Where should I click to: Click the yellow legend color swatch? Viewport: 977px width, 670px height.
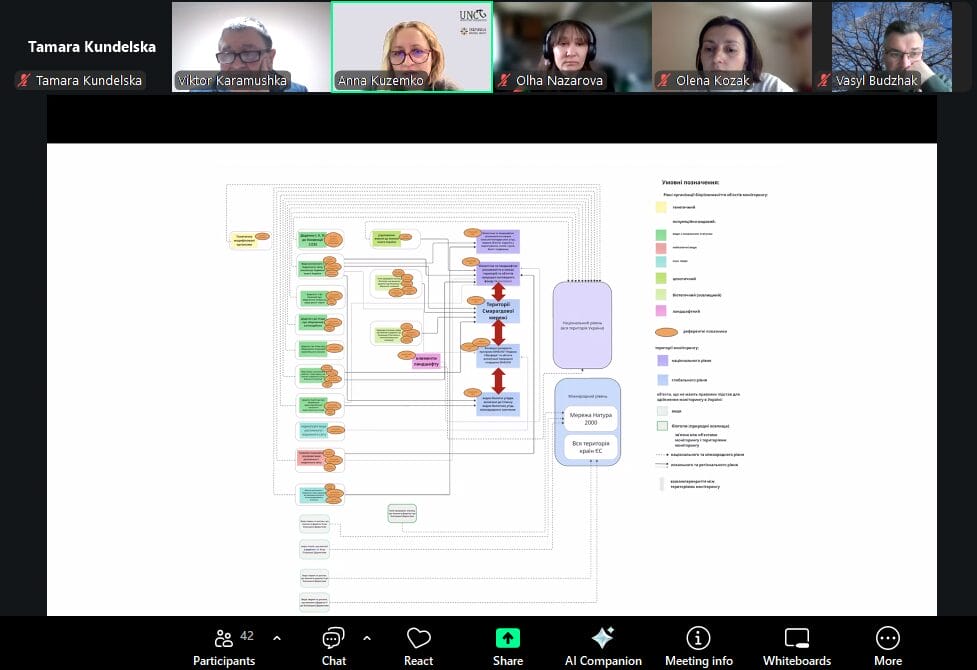click(x=661, y=207)
